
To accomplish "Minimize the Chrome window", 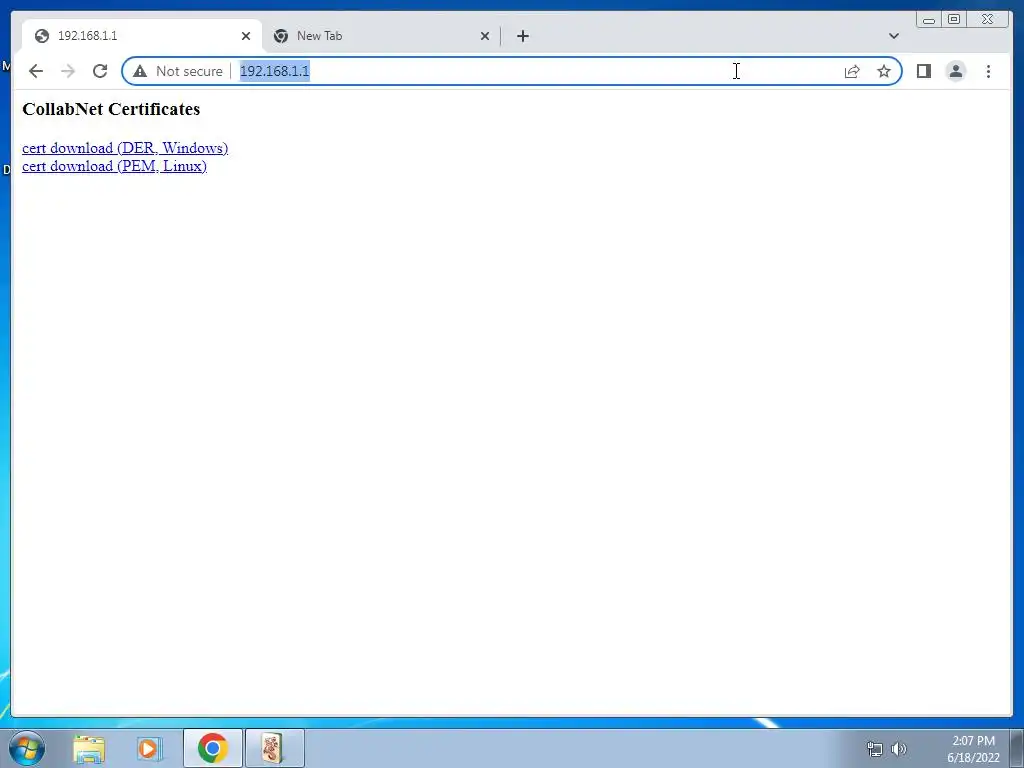I will pyautogui.click(x=929, y=20).
